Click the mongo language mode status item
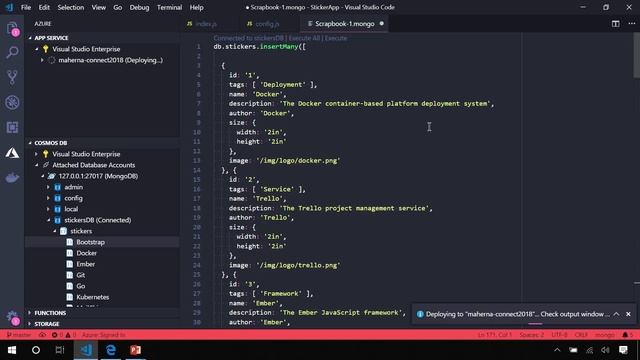 click(x=604, y=335)
